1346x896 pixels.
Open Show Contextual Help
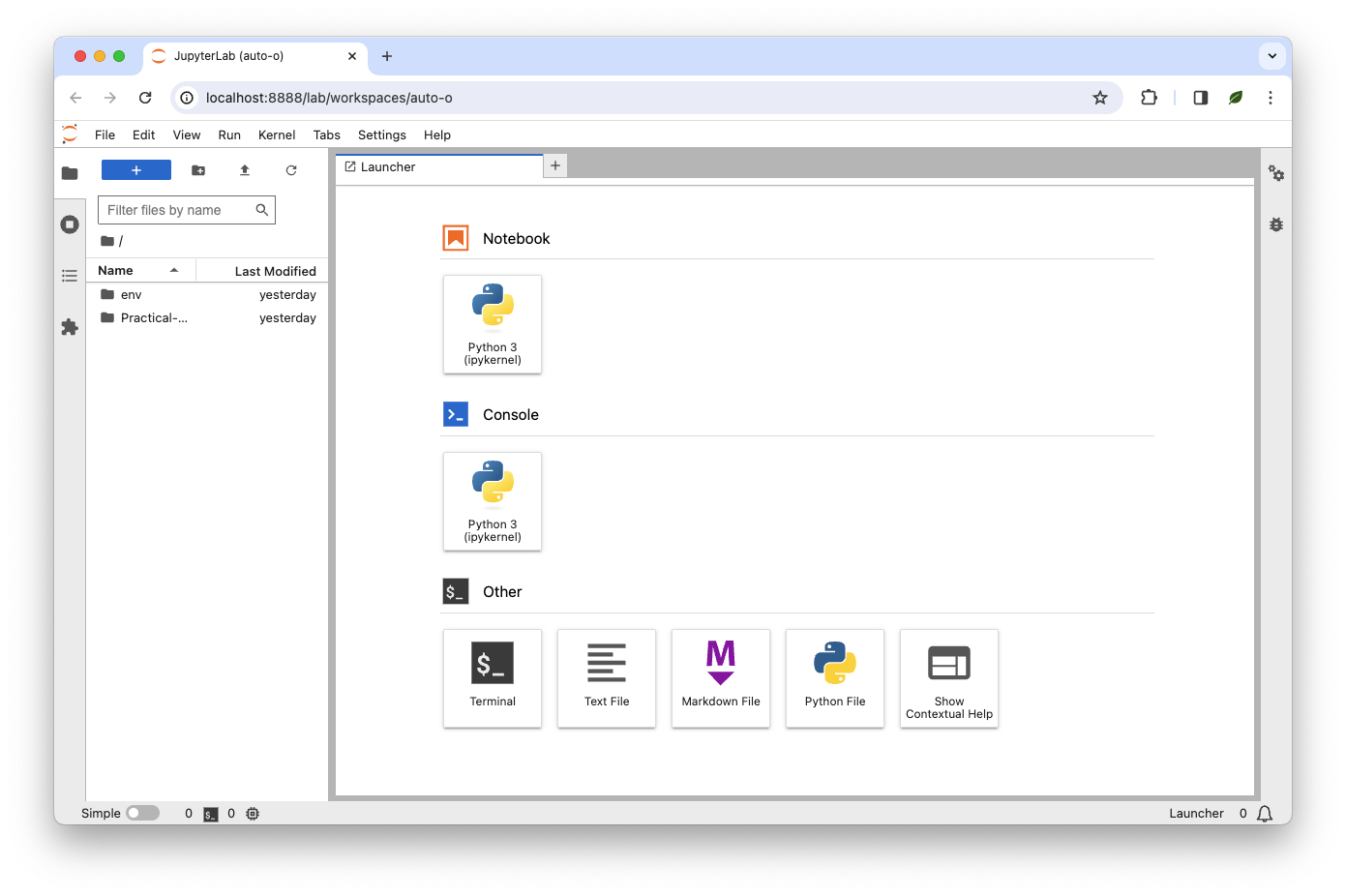tap(949, 678)
